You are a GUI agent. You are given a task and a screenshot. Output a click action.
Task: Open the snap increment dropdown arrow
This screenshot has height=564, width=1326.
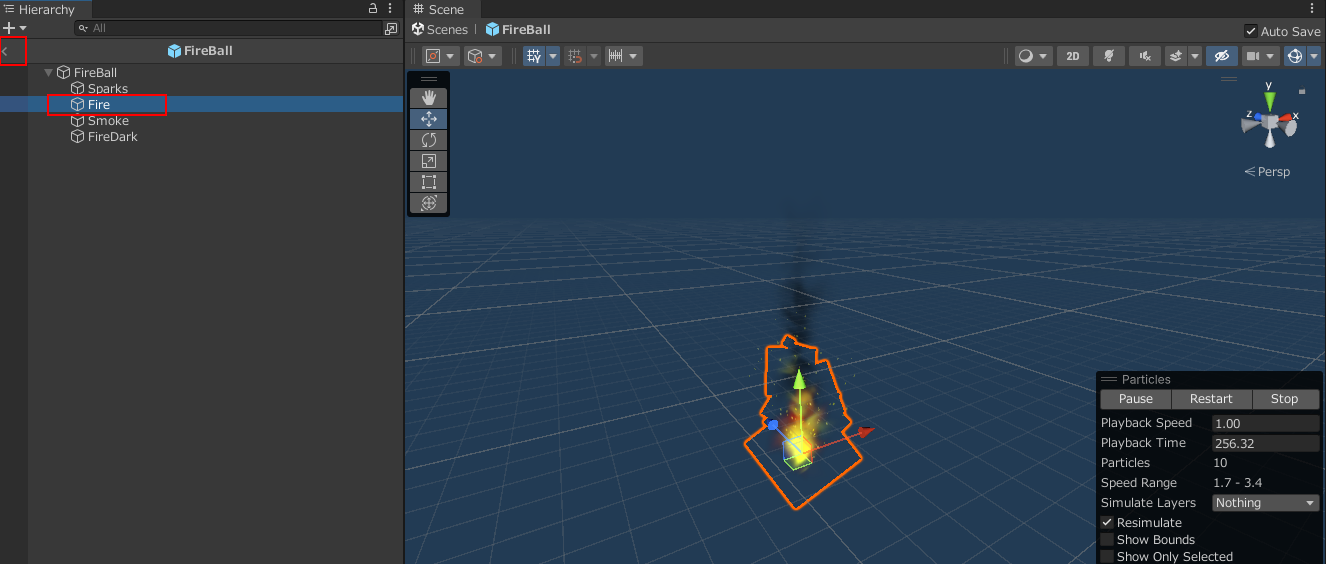[634, 57]
